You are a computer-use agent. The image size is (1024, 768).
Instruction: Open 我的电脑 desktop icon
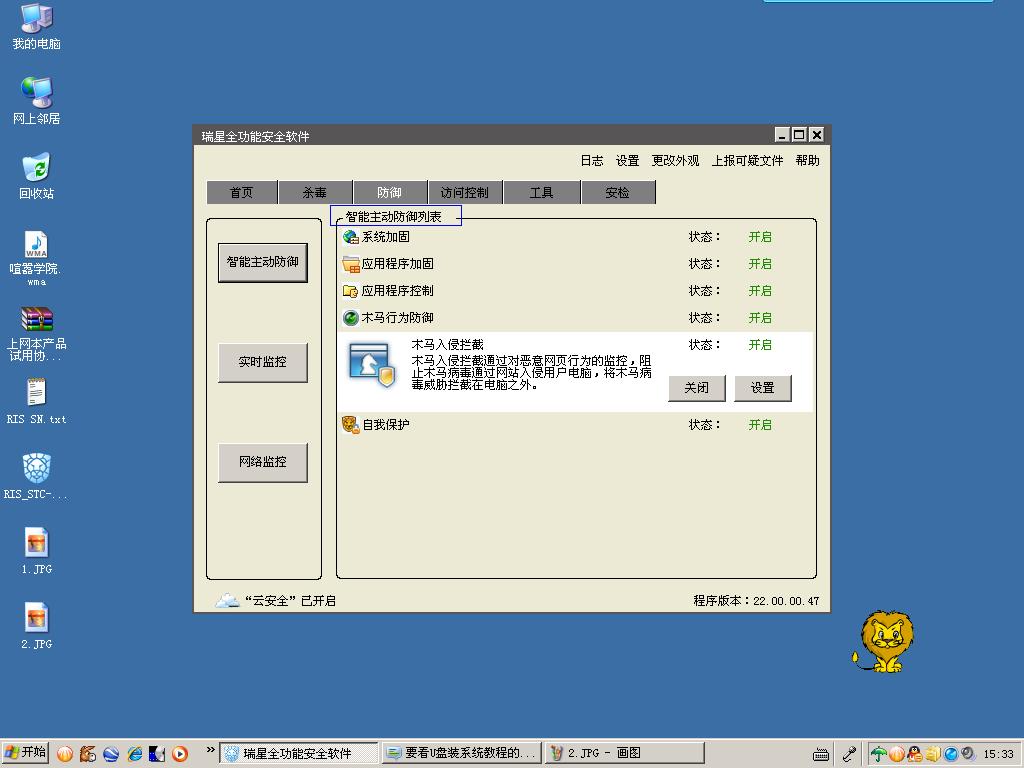37,26
